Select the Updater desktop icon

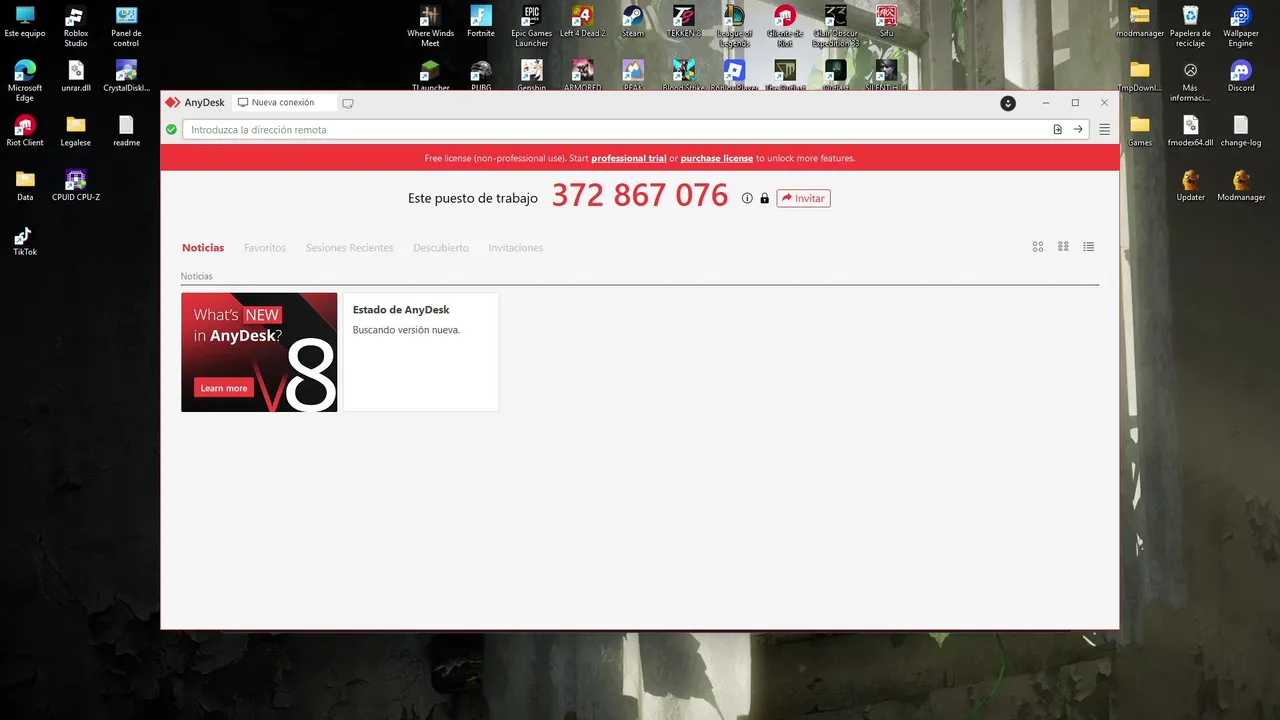pos(1190,185)
